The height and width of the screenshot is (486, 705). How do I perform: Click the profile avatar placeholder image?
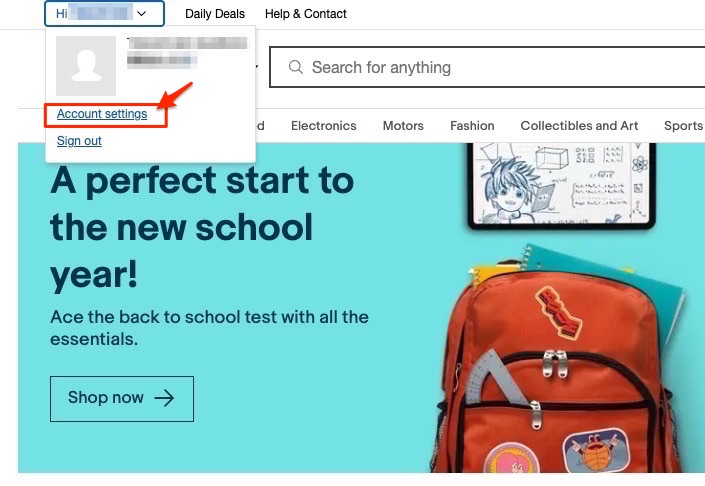(x=86, y=66)
